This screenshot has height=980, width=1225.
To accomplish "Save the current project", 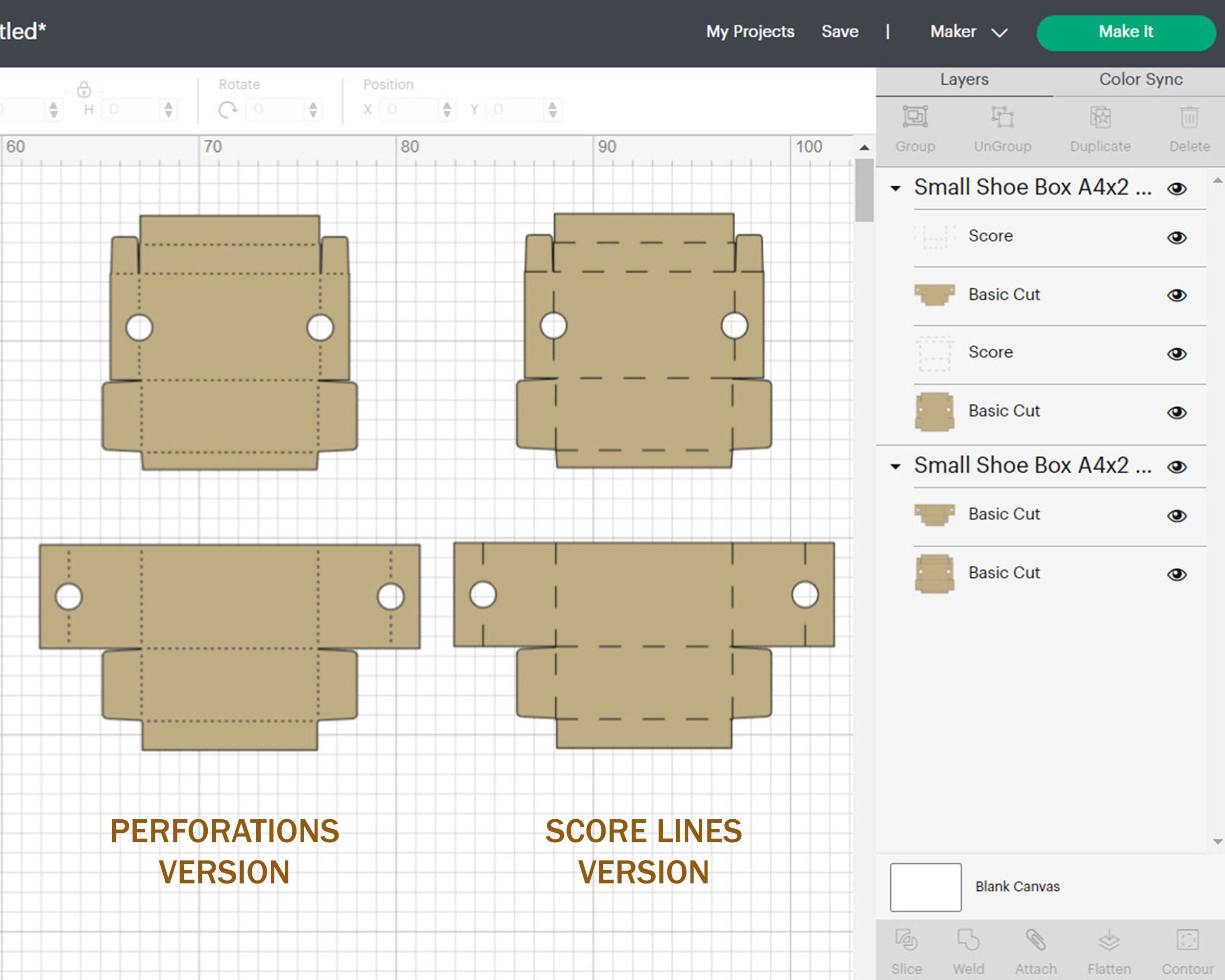I will (x=840, y=32).
